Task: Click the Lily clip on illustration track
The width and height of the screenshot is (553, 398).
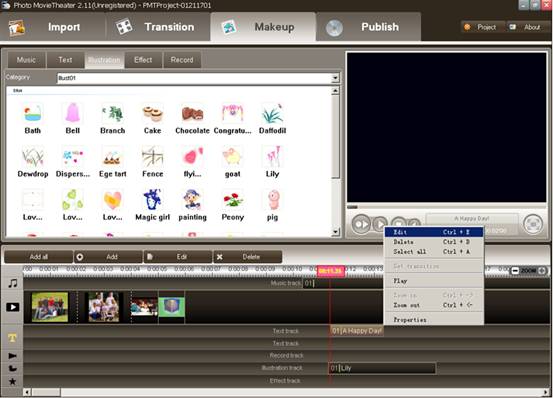Action: coord(382,368)
